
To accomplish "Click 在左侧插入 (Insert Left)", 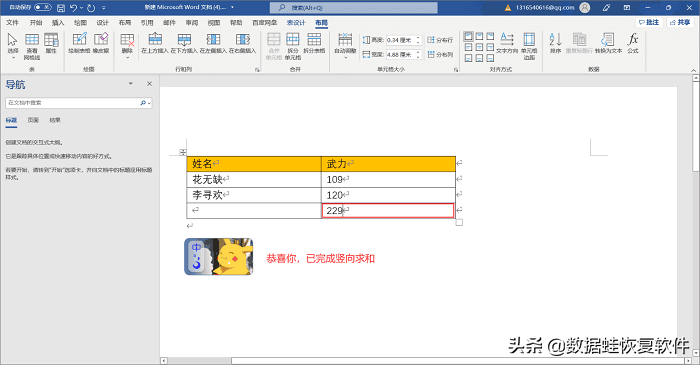I will point(213,43).
